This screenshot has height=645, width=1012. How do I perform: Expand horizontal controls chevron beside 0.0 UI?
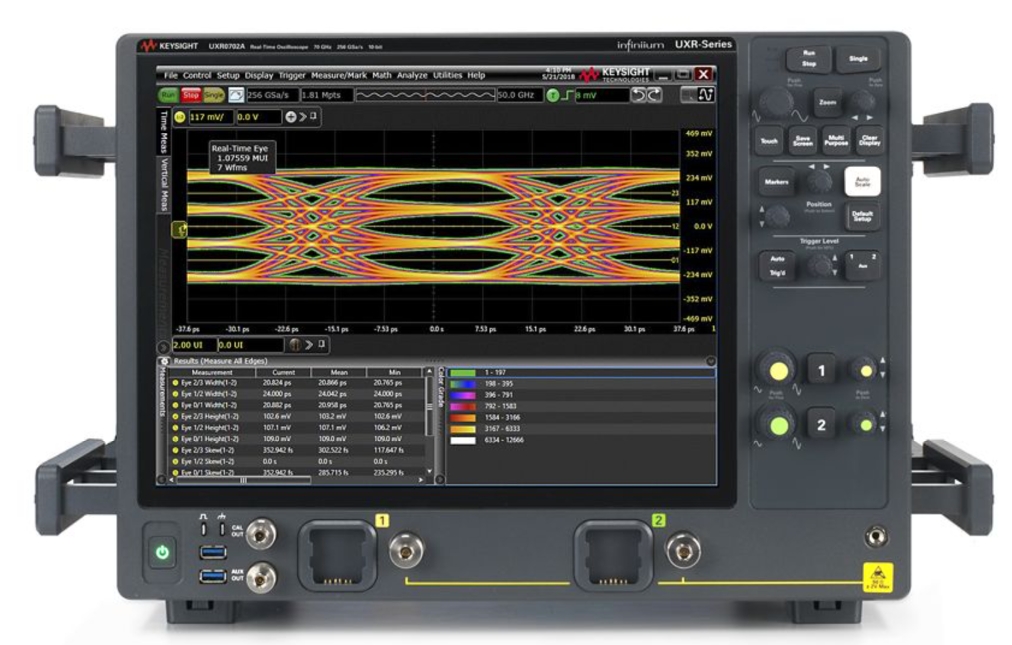click(x=308, y=344)
